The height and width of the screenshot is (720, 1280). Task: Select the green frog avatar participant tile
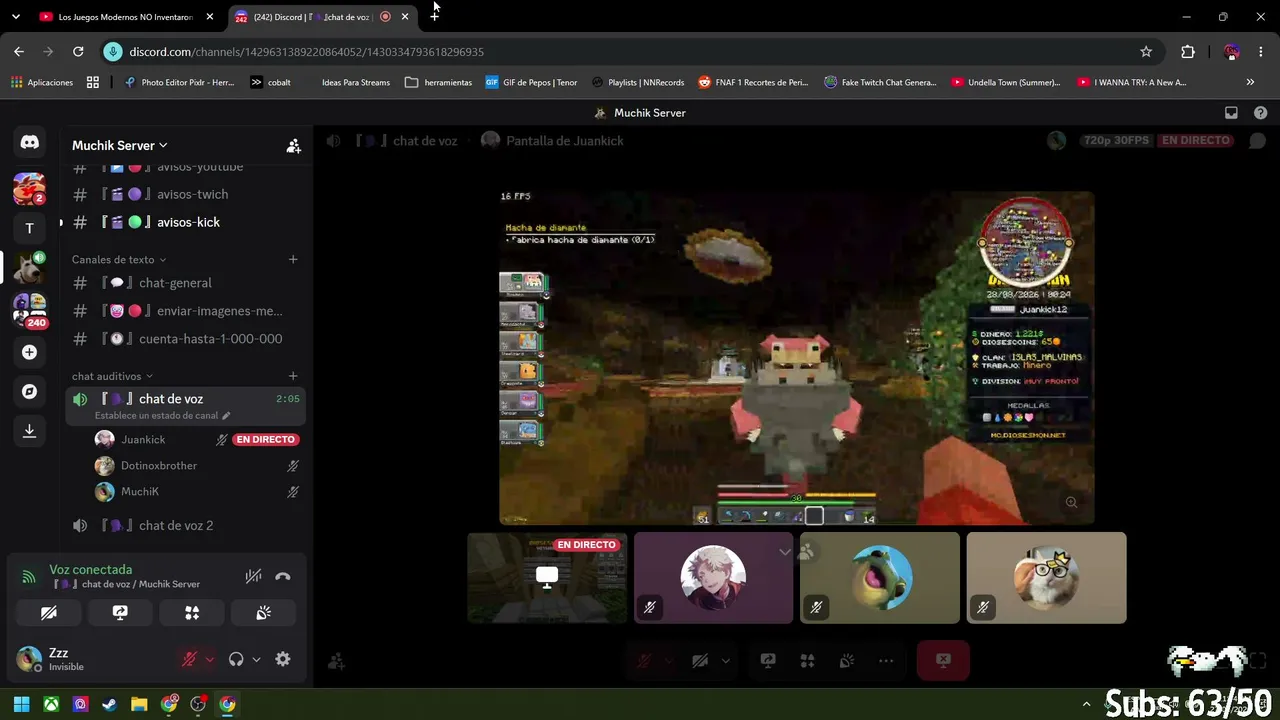(880, 578)
